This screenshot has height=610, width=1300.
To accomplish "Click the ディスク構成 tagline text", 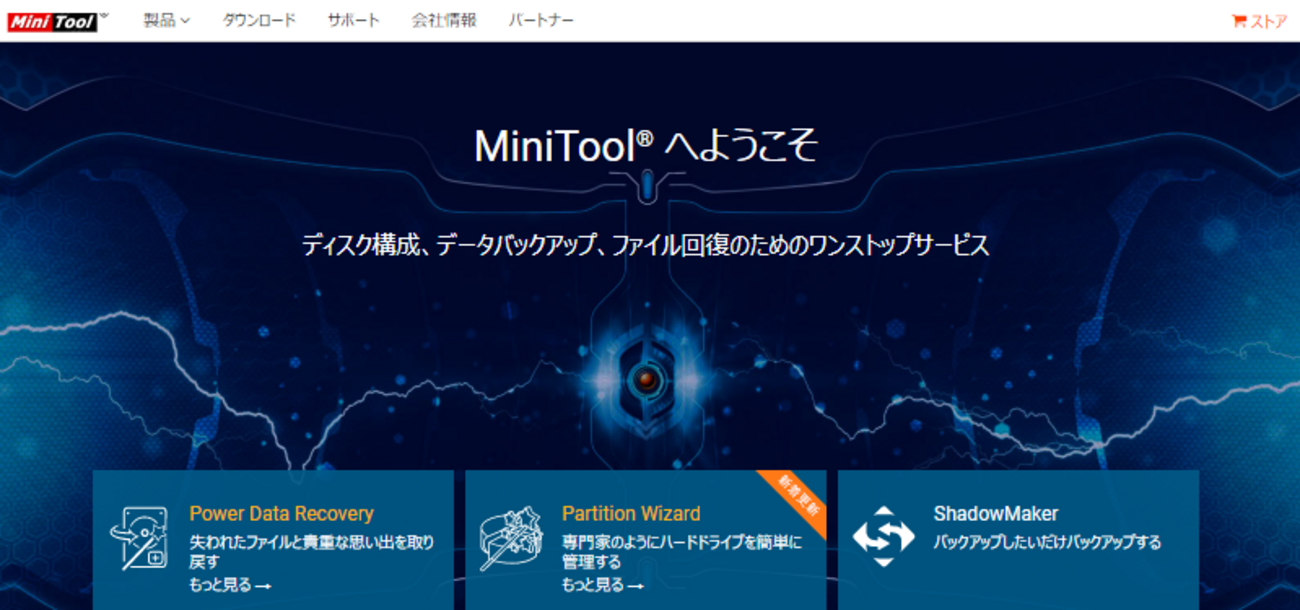I will (646, 244).
